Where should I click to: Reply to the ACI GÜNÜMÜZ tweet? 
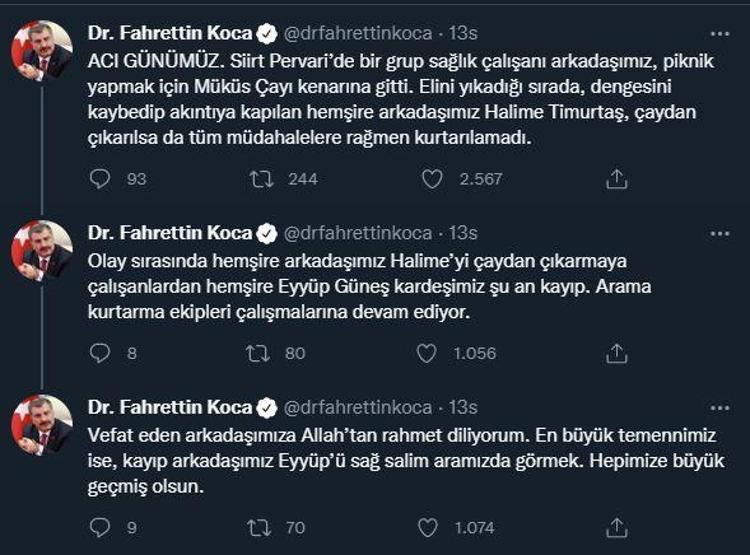point(100,179)
